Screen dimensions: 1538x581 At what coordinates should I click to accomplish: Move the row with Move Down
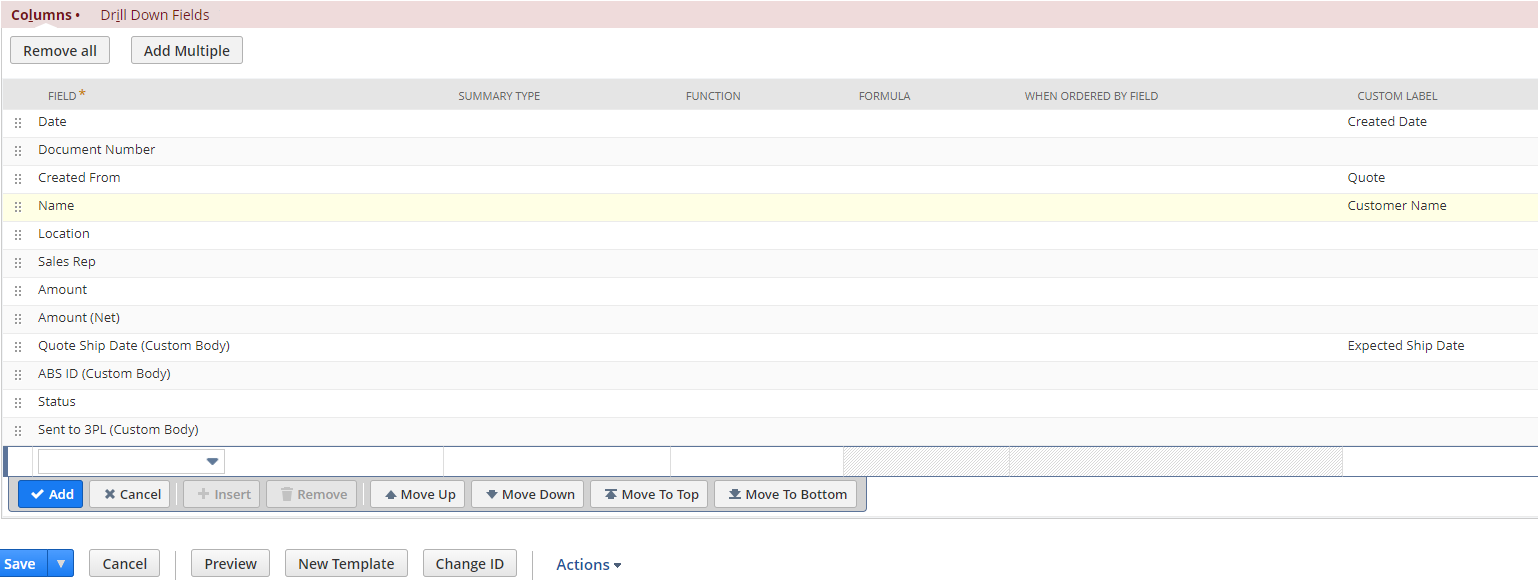[528, 494]
